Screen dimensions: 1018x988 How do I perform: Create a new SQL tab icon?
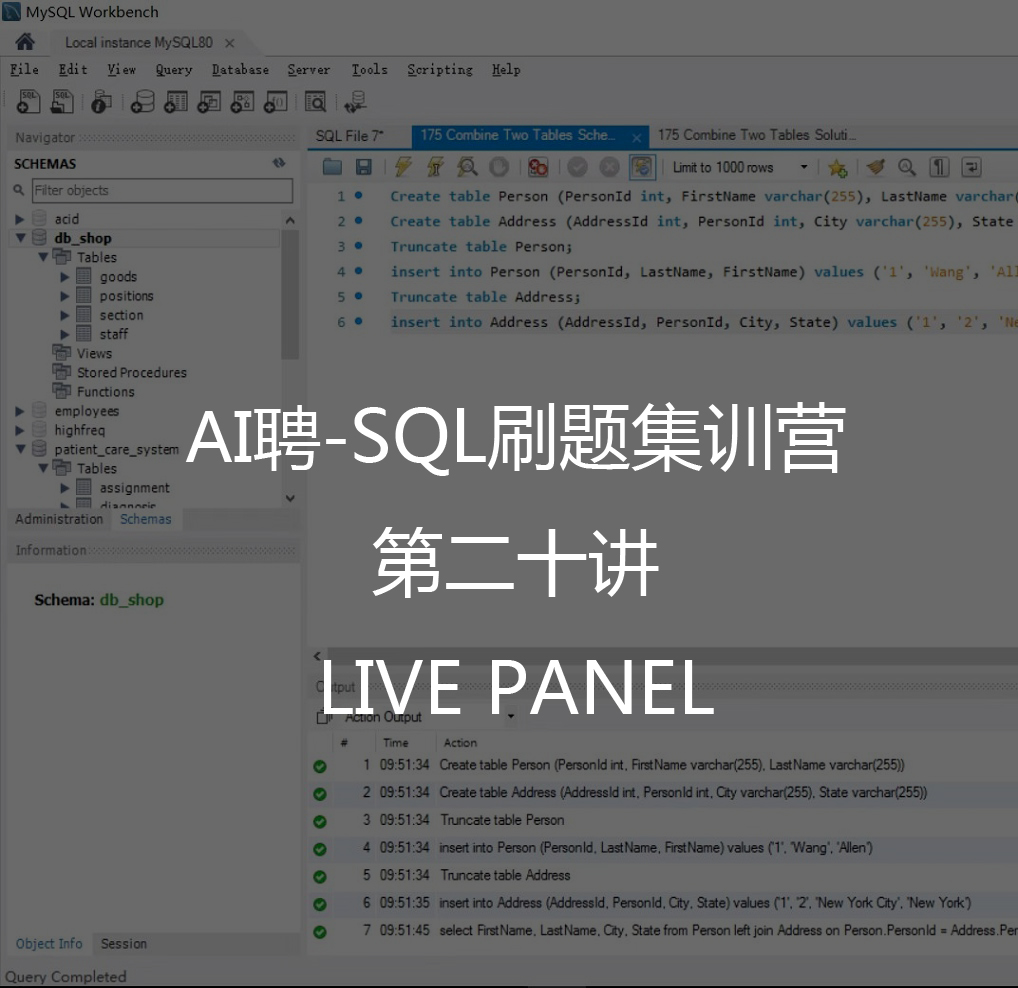(29, 102)
